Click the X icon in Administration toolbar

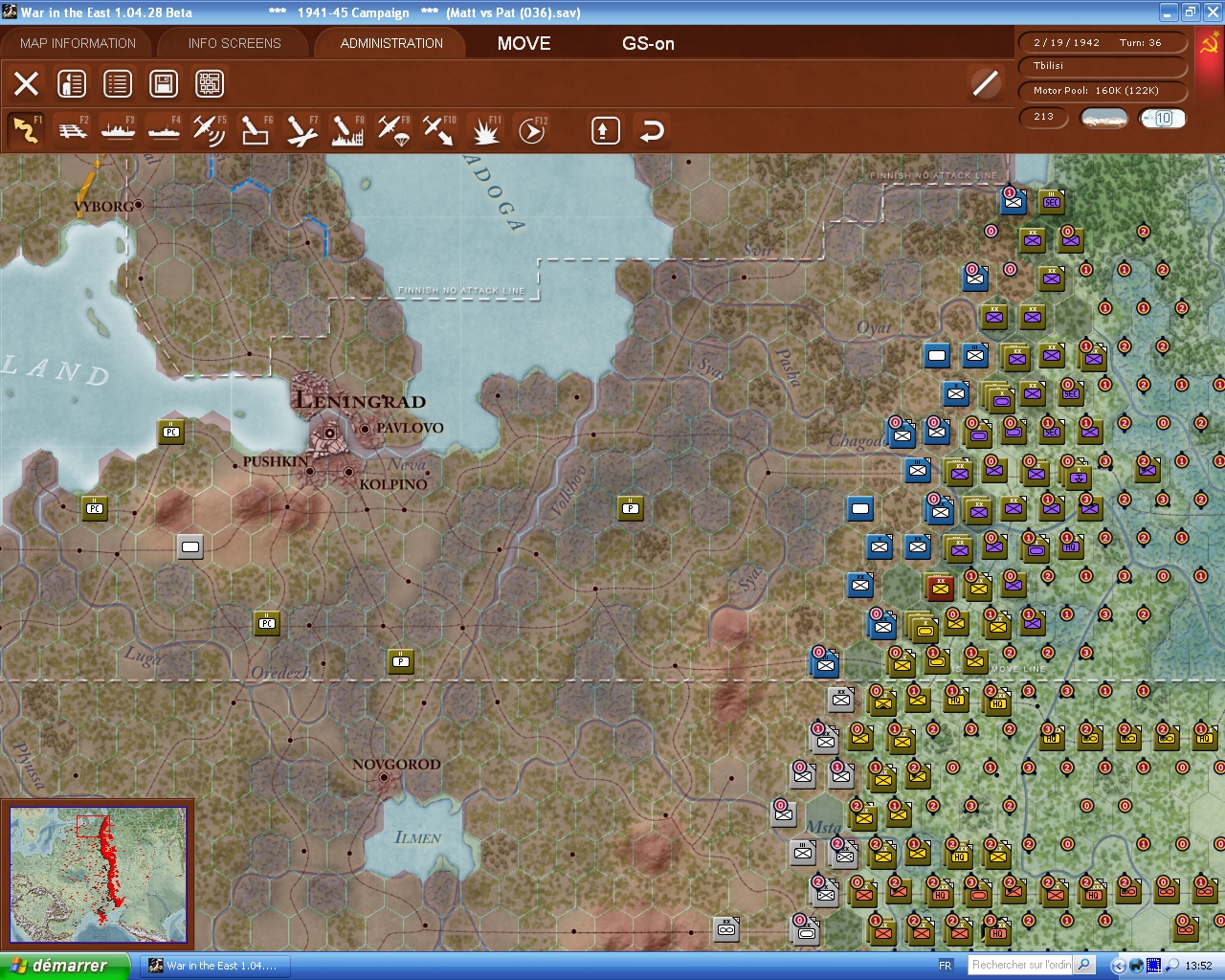[x=26, y=83]
